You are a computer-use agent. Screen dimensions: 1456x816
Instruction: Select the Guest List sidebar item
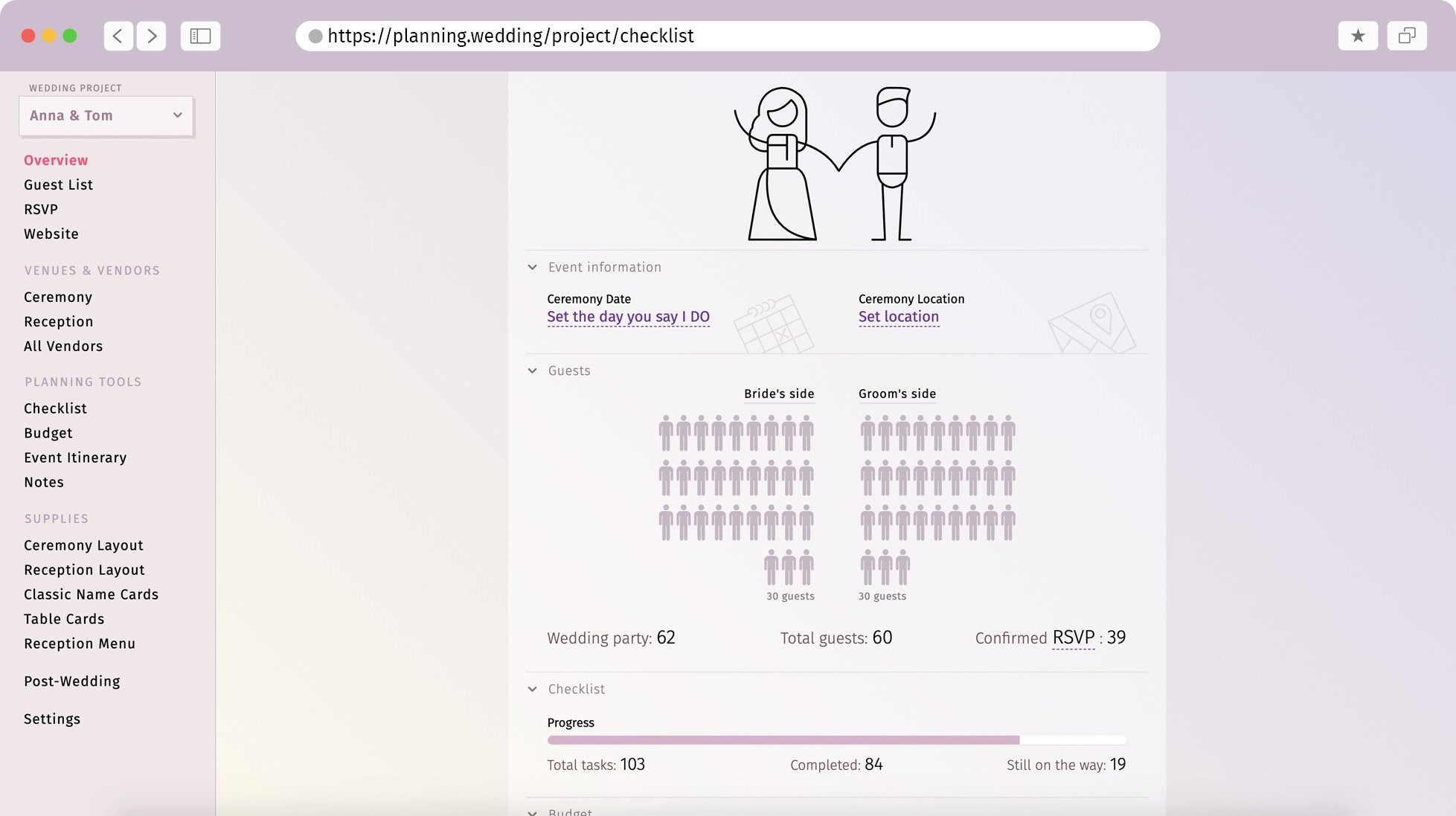(58, 185)
